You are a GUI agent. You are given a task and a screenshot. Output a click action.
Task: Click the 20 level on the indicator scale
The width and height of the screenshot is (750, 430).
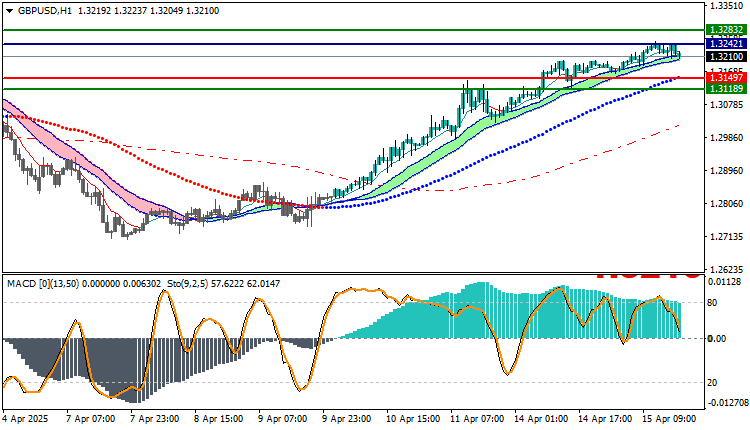click(x=712, y=383)
